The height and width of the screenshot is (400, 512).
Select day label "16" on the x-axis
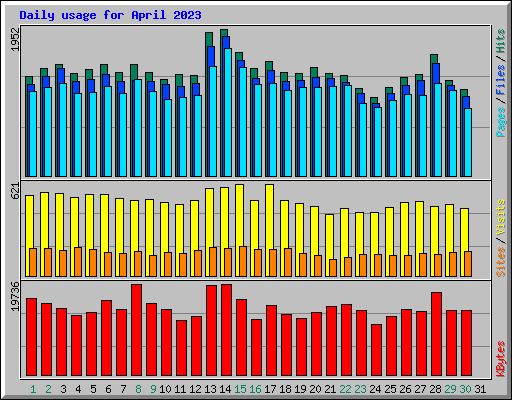[255, 389]
